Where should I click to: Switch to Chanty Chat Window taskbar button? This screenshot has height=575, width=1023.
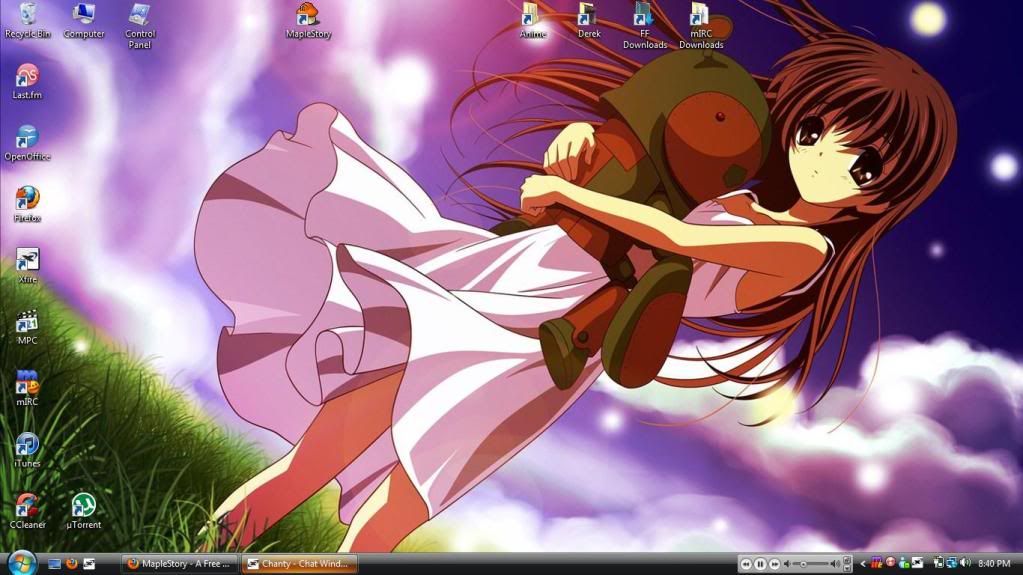tap(299, 564)
